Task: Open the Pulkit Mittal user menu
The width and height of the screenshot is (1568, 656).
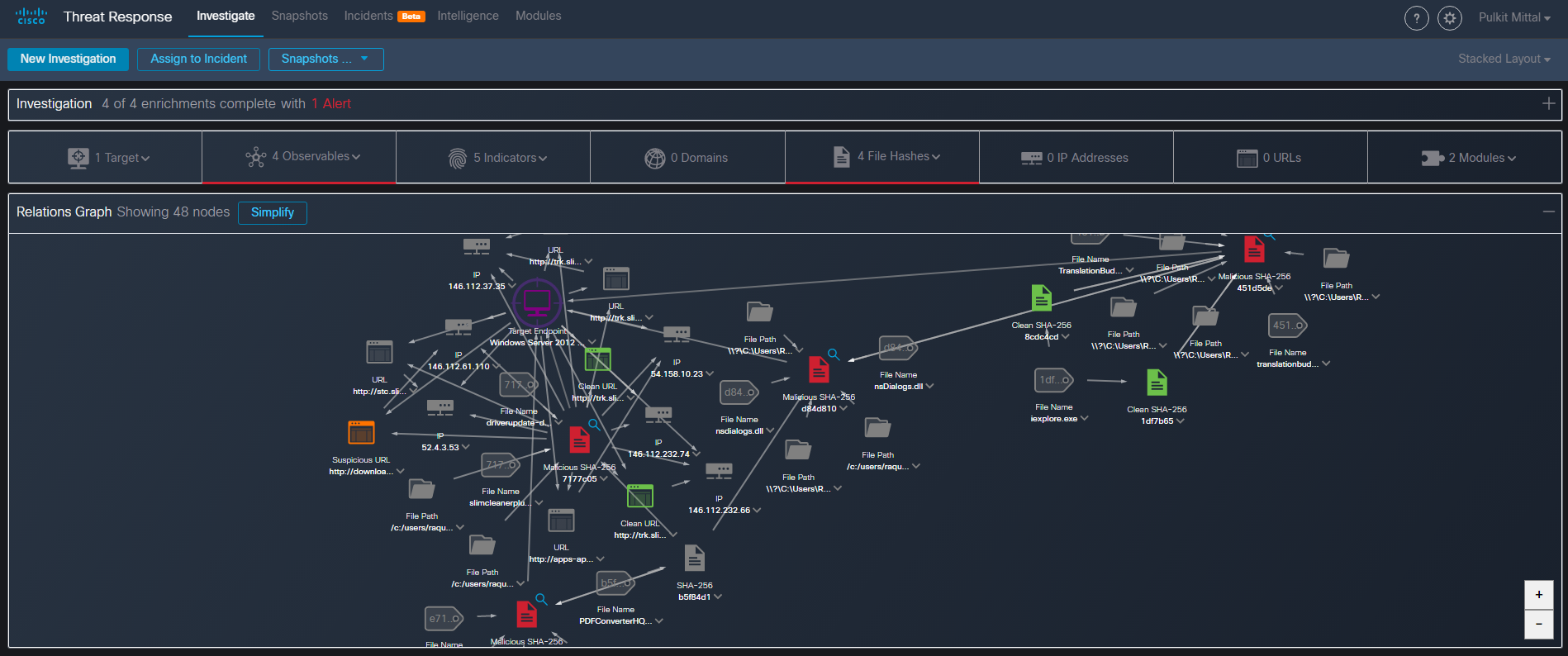Action: pyautogui.click(x=1513, y=17)
